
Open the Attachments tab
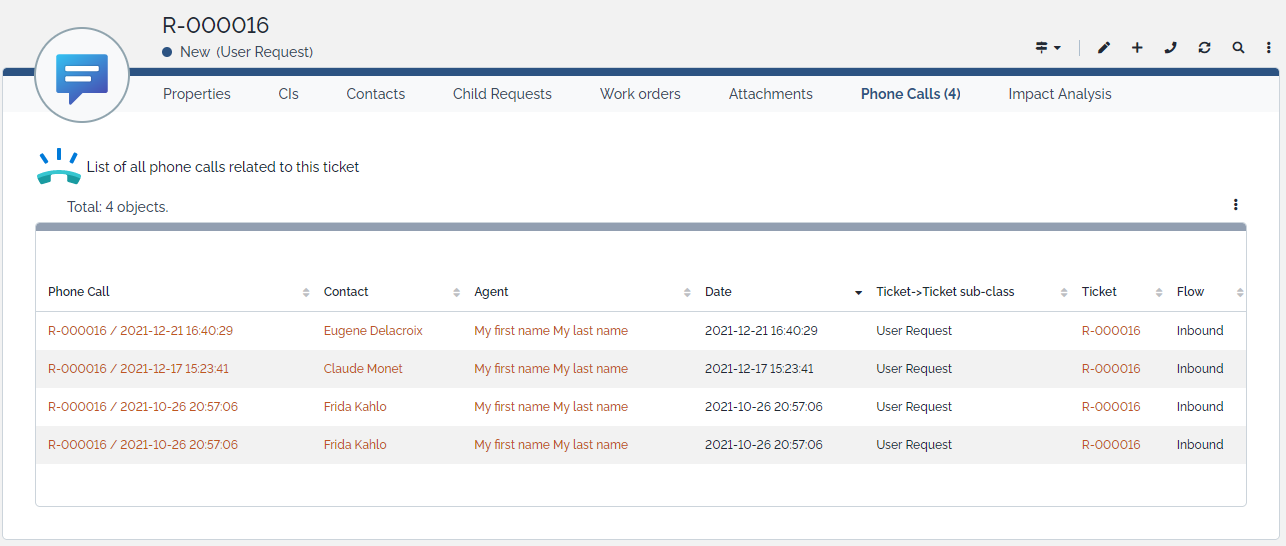point(770,94)
